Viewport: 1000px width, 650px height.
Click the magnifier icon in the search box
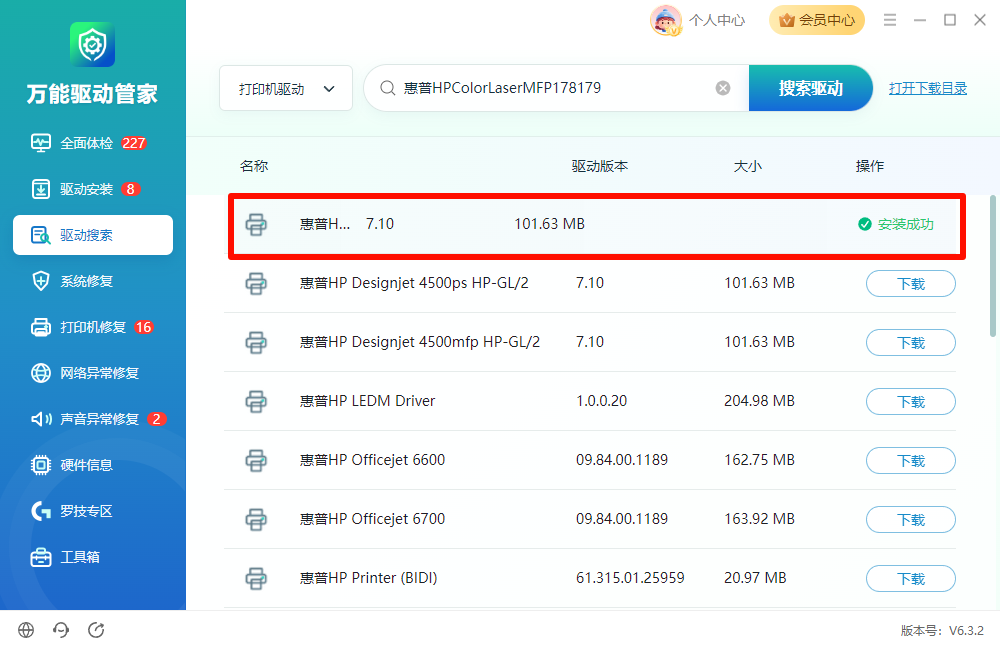click(x=388, y=88)
